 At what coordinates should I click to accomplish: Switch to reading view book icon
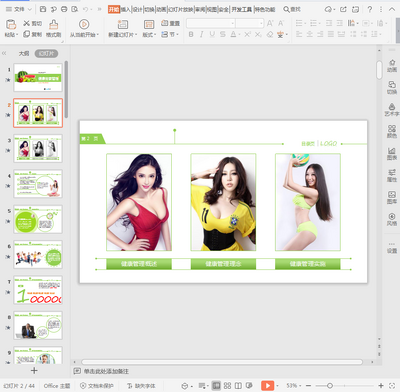[x=238, y=386]
